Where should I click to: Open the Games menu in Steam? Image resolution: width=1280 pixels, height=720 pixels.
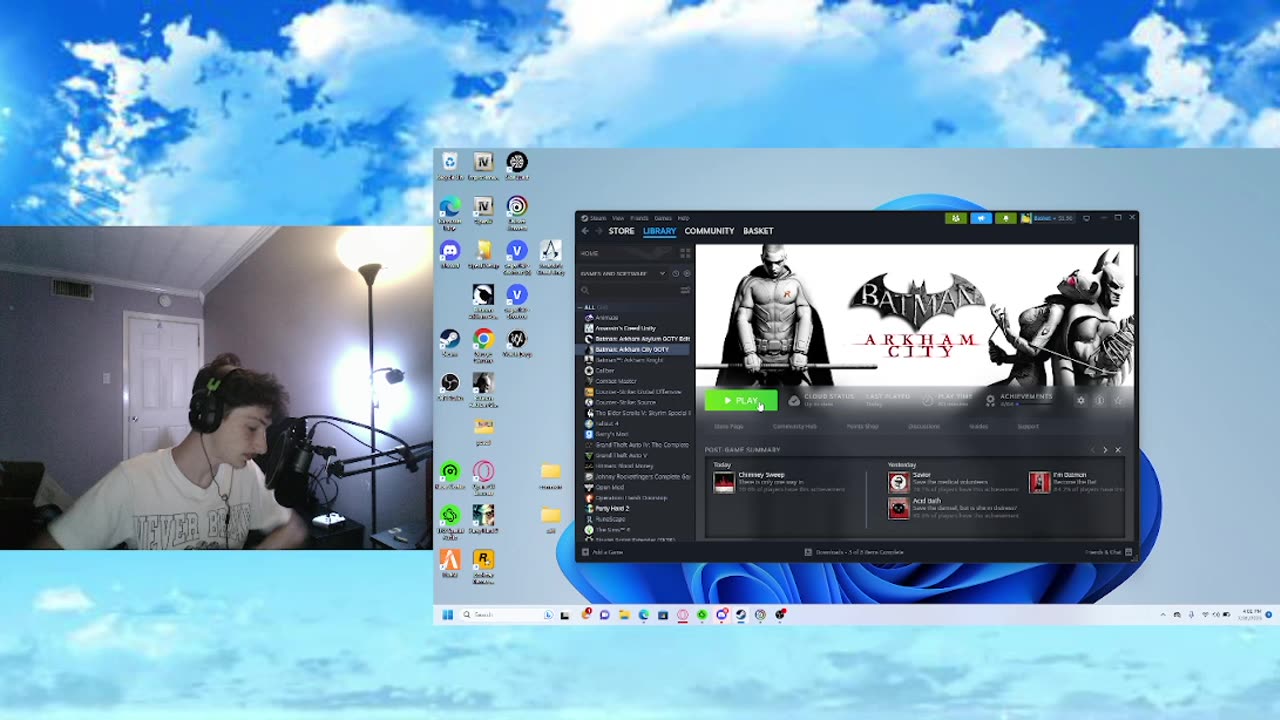pyautogui.click(x=663, y=218)
